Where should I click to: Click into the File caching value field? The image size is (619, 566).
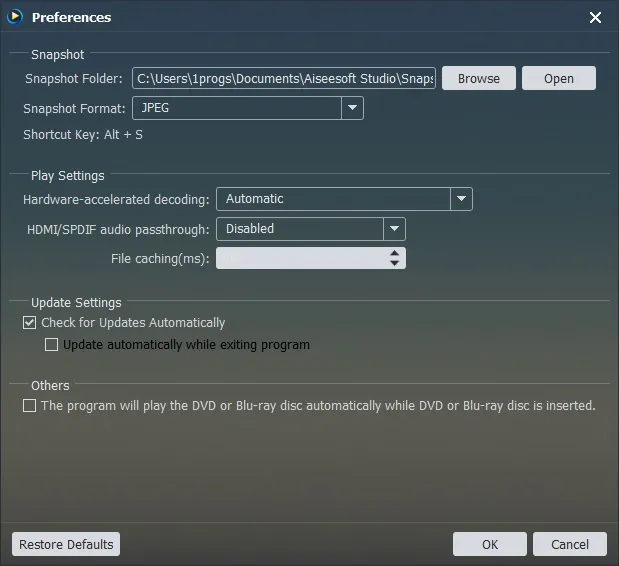pos(302,259)
